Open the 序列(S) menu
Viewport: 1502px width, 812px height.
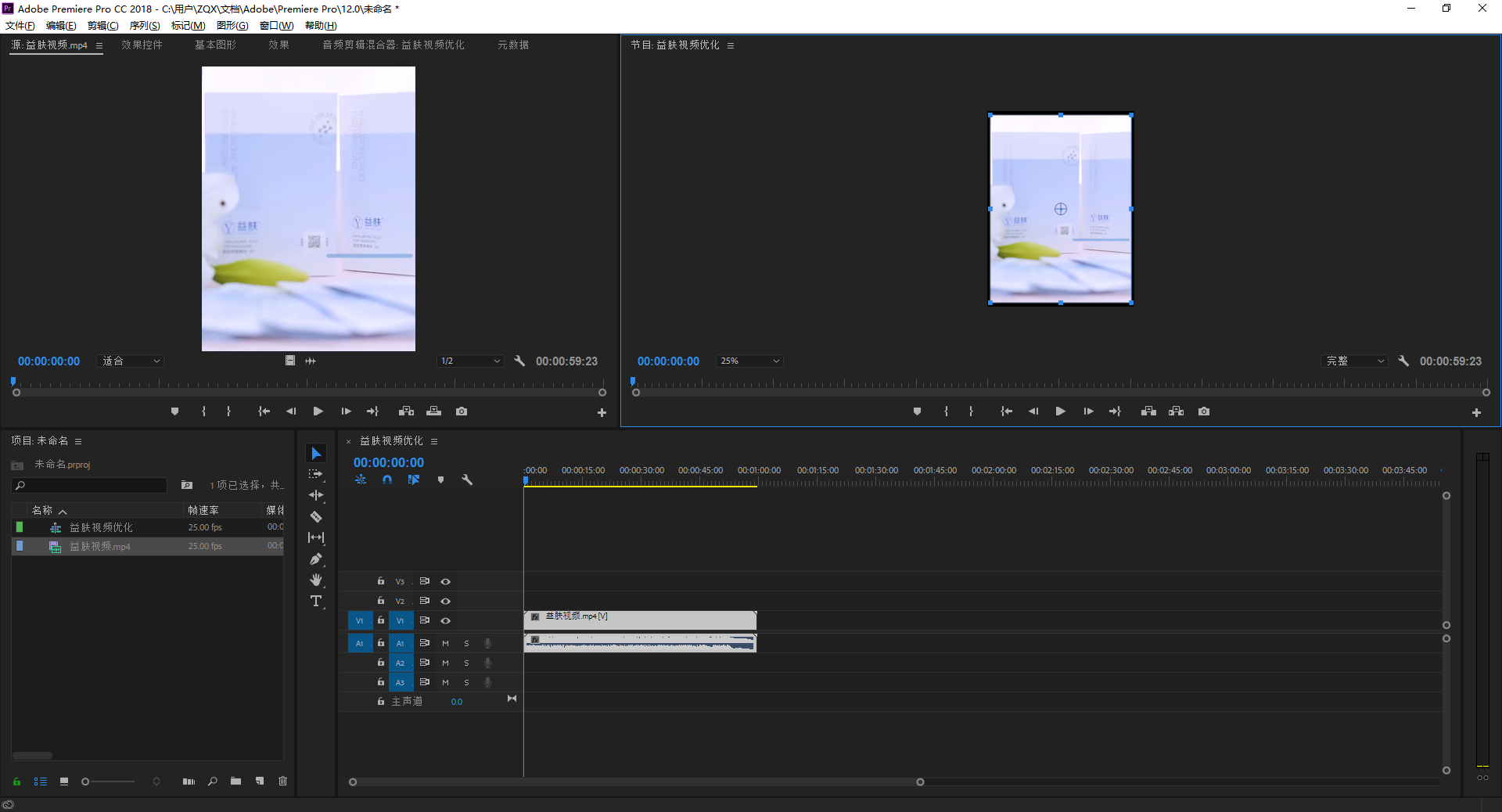pyautogui.click(x=145, y=26)
